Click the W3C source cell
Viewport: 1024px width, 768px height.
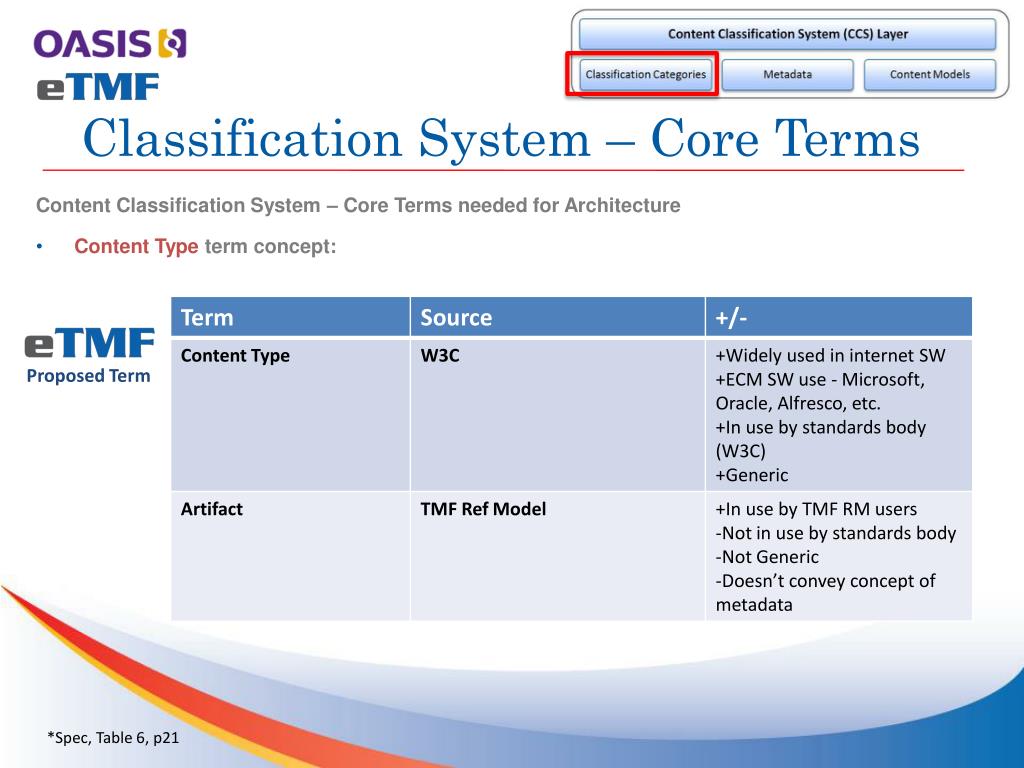pyautogui.click(x=558, y=415)
